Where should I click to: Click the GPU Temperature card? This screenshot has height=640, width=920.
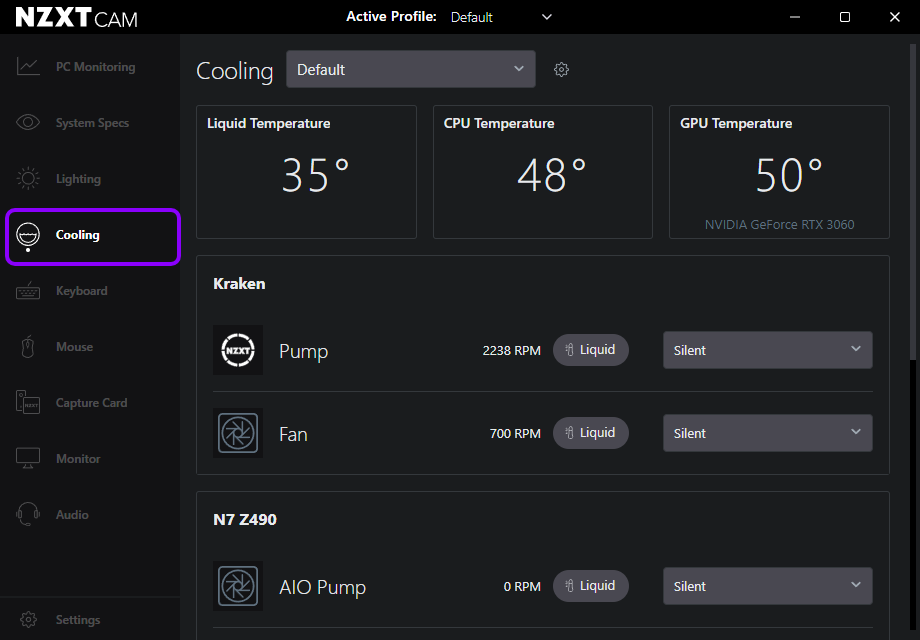779,172
